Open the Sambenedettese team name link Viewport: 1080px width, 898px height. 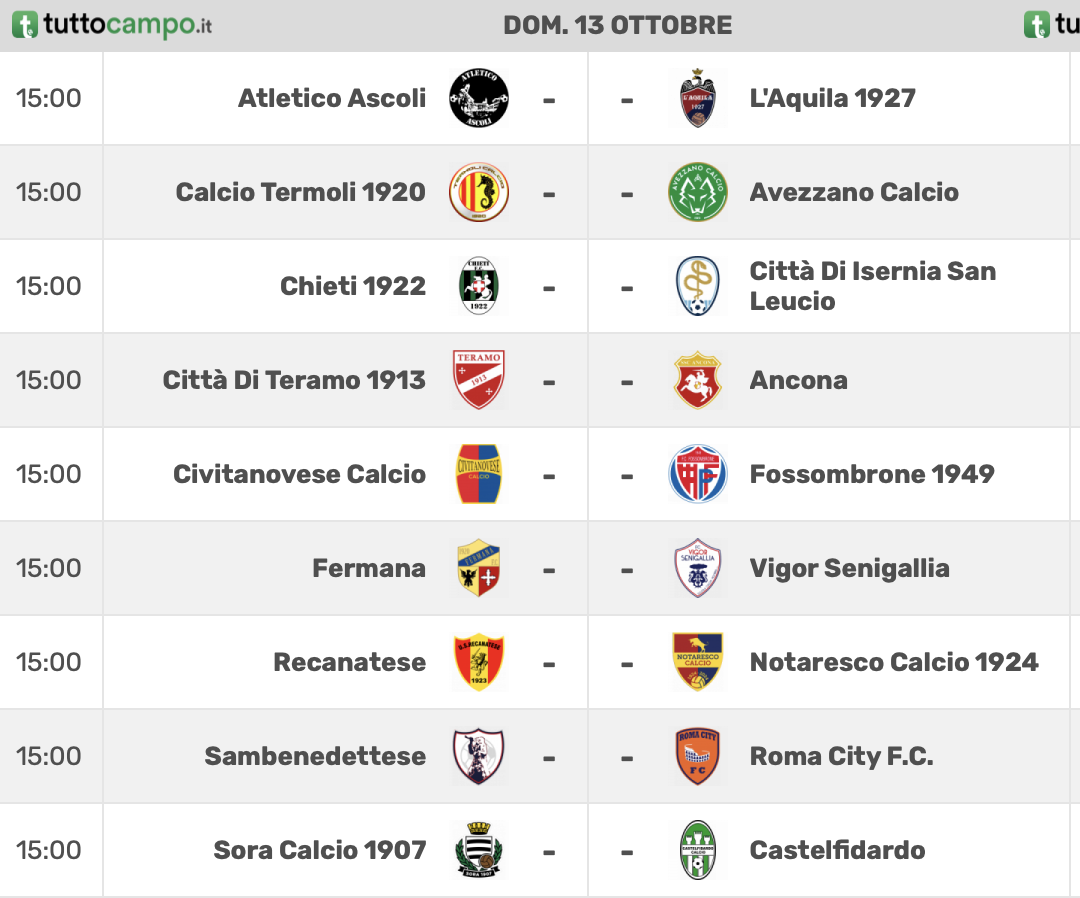point(315,756)
